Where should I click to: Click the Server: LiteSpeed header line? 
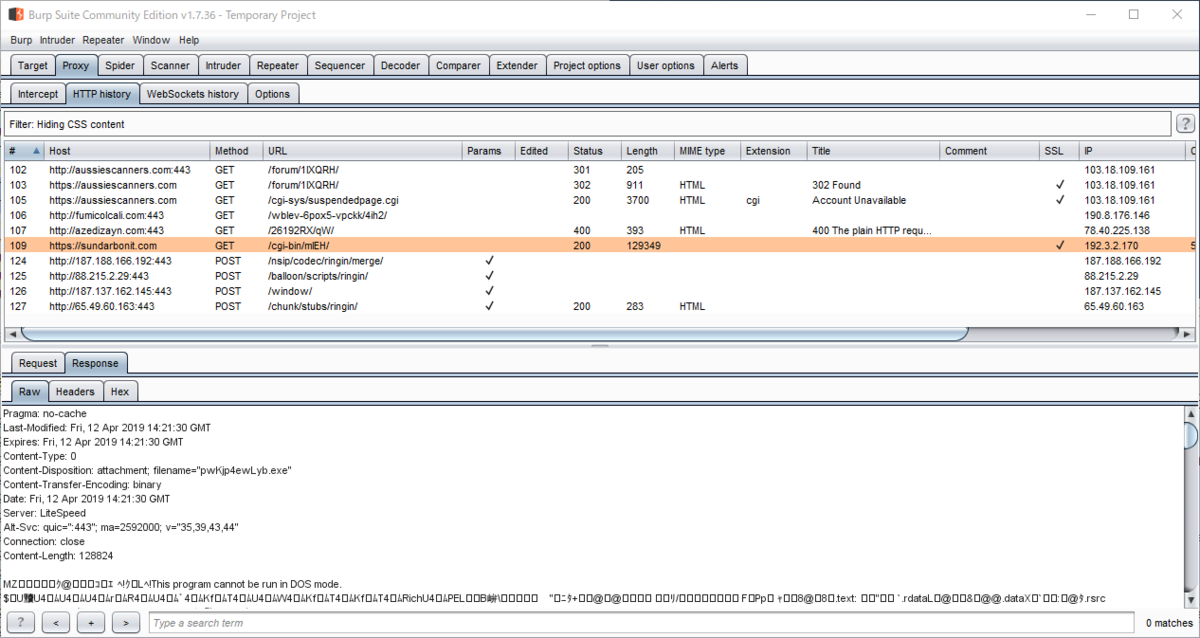(44, 513)
